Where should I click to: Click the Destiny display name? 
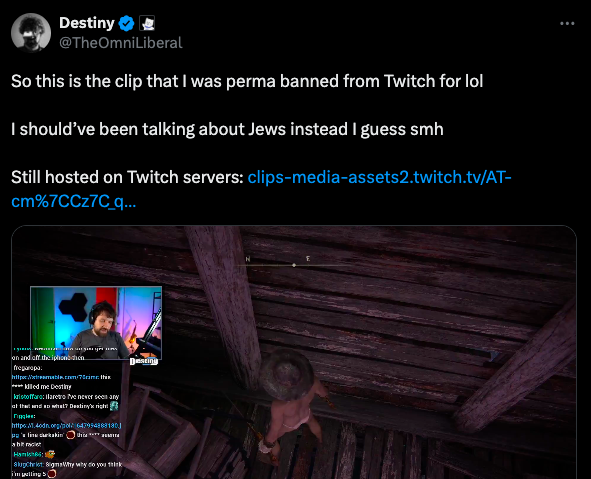(x=87, y=23)
